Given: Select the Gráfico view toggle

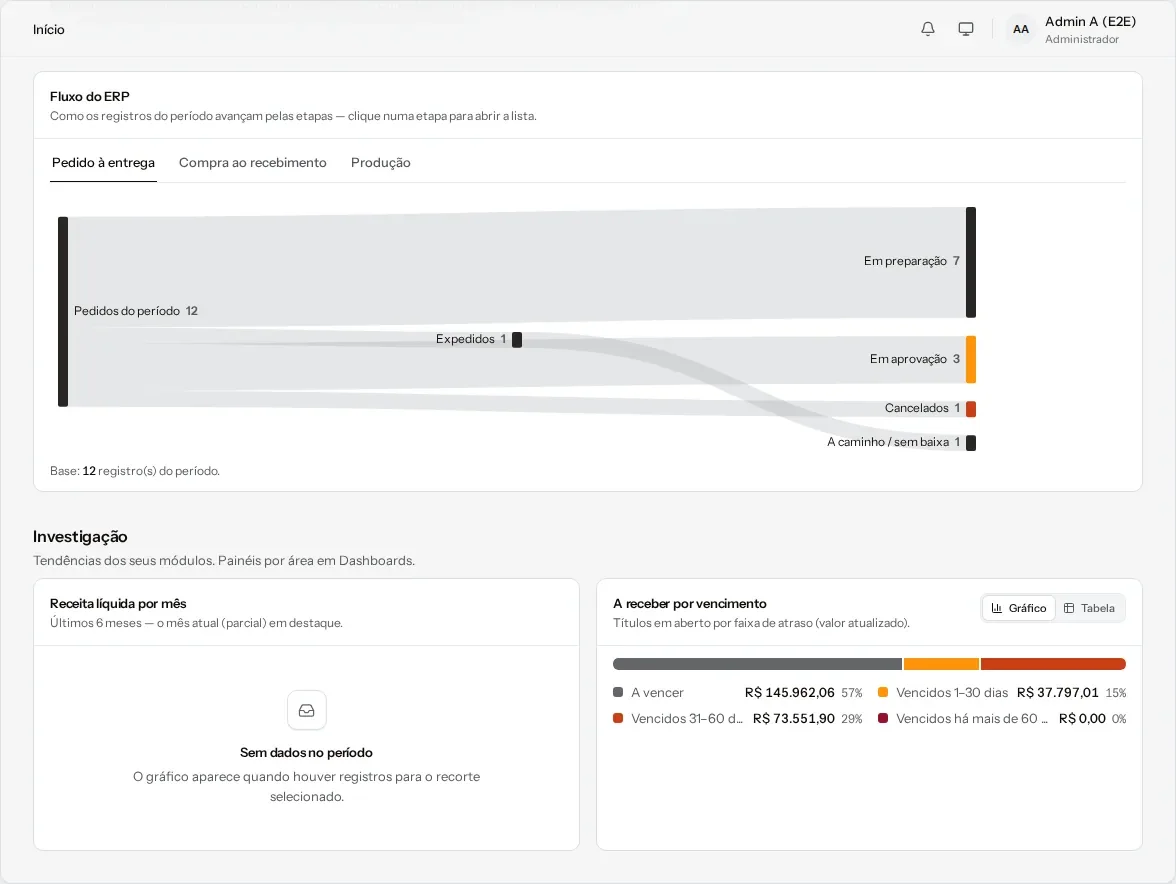Looking at the screenshot, I should (x=1018, y=608).
